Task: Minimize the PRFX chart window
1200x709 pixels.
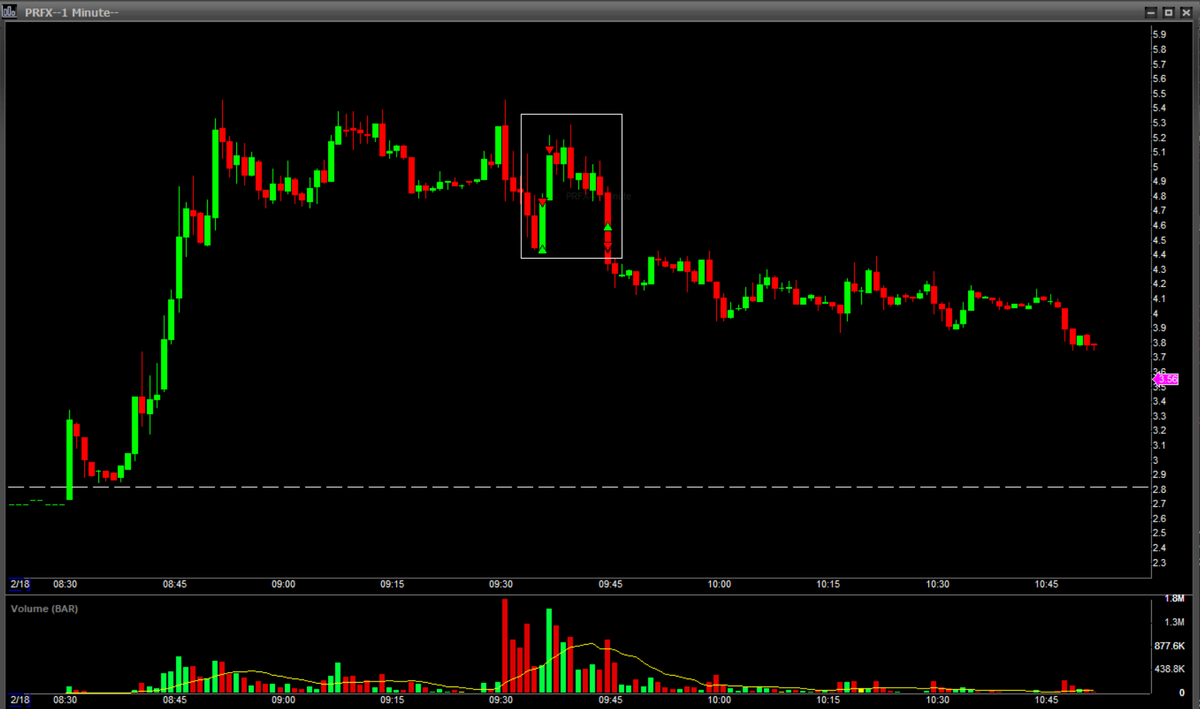Action: click(x=1150, y=11)
